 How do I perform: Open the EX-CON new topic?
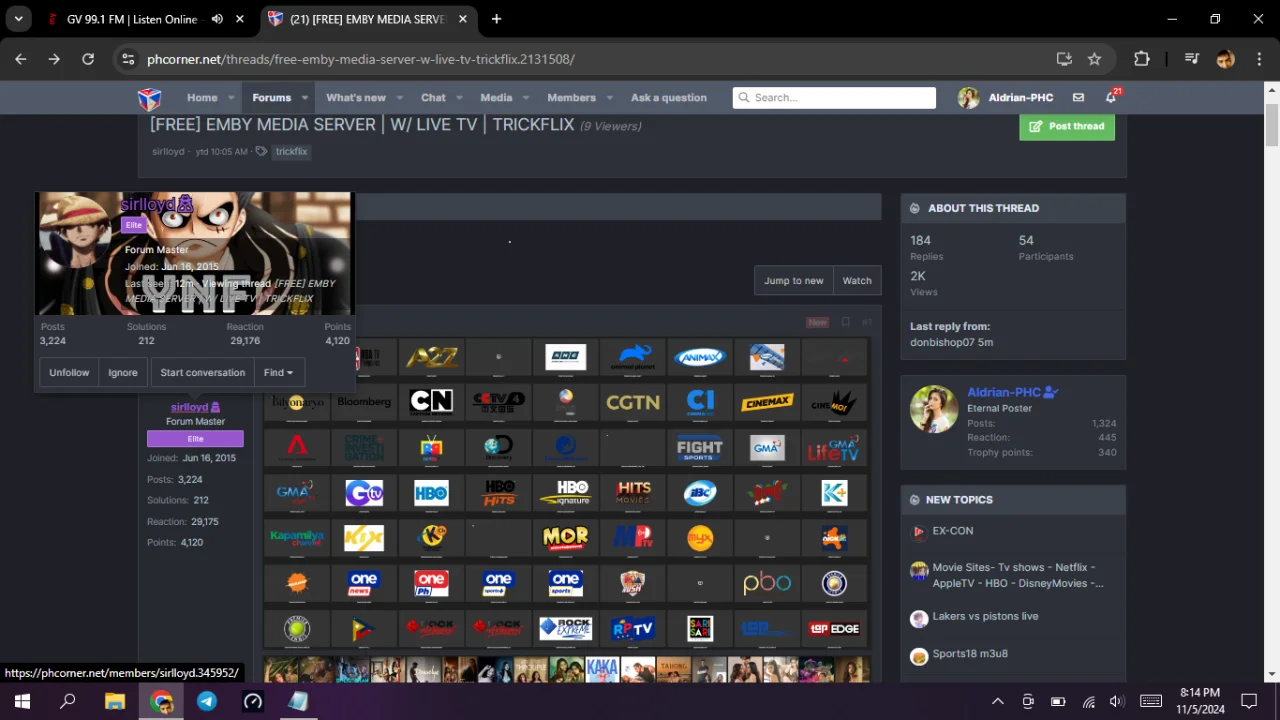(x=953, y=531)
